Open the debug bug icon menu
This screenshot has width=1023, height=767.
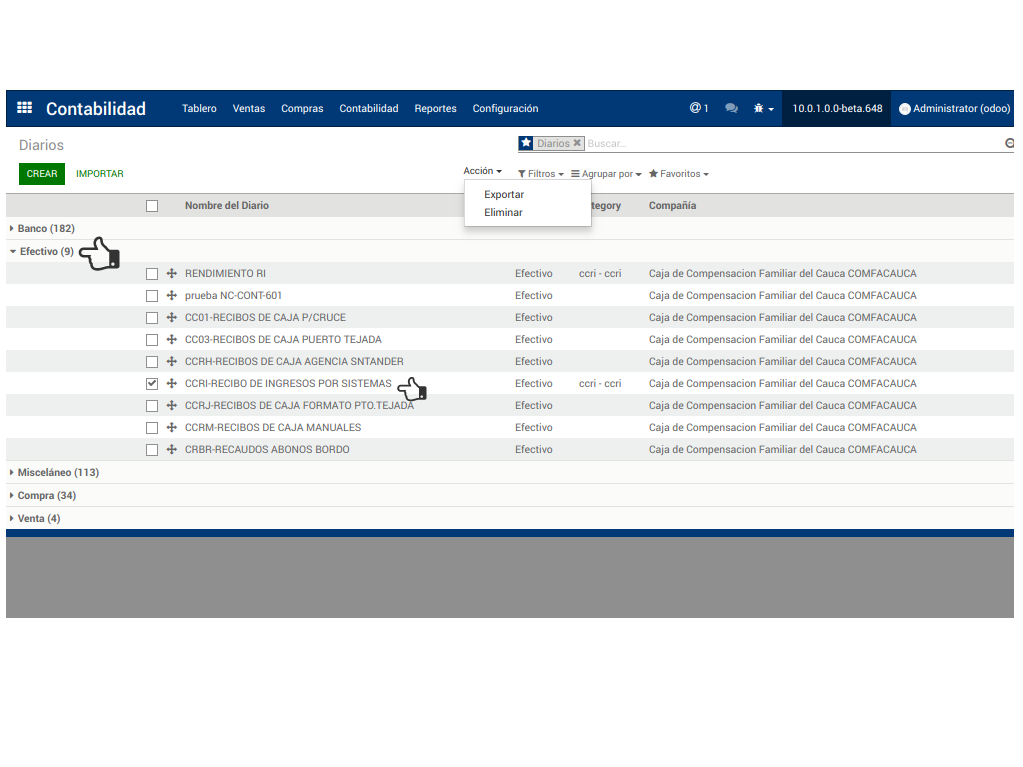pyautogui.click(x=763, y=109)
